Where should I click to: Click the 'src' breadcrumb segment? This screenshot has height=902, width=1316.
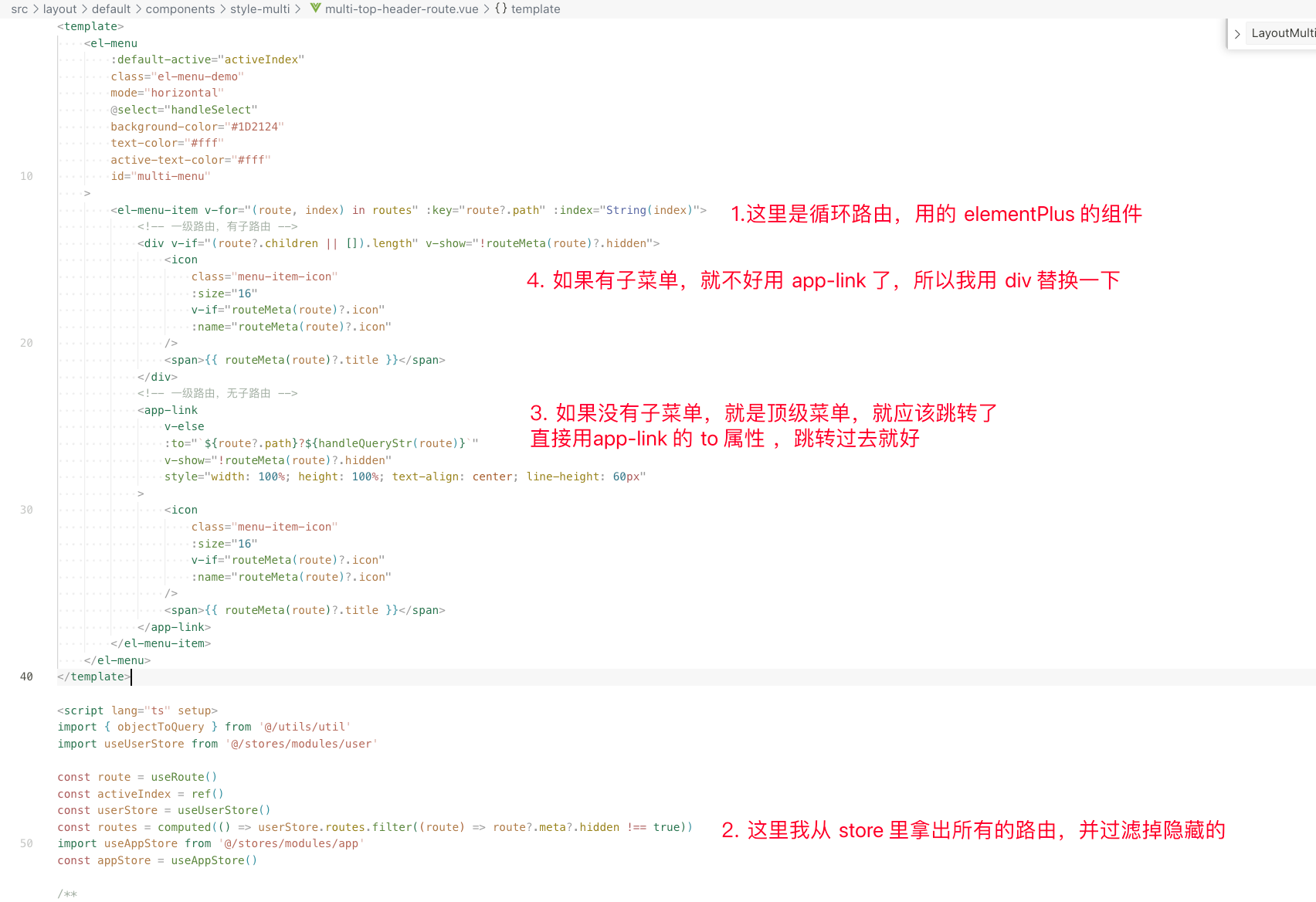coord(19,9)
